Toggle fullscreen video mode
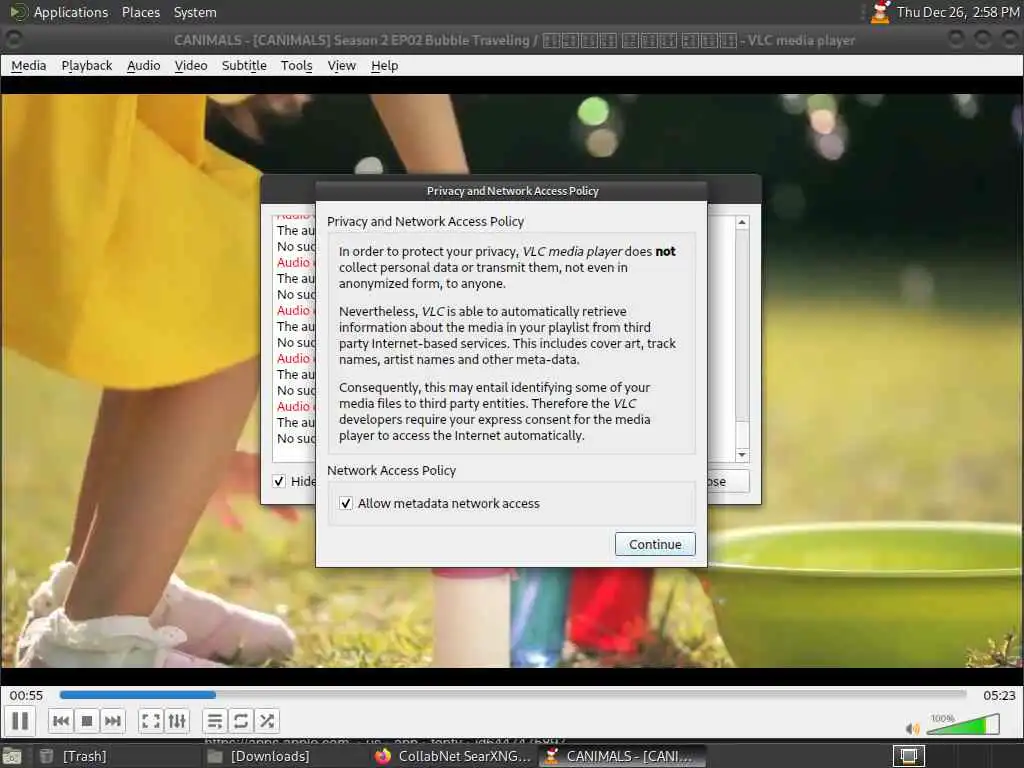 point(151,721)
